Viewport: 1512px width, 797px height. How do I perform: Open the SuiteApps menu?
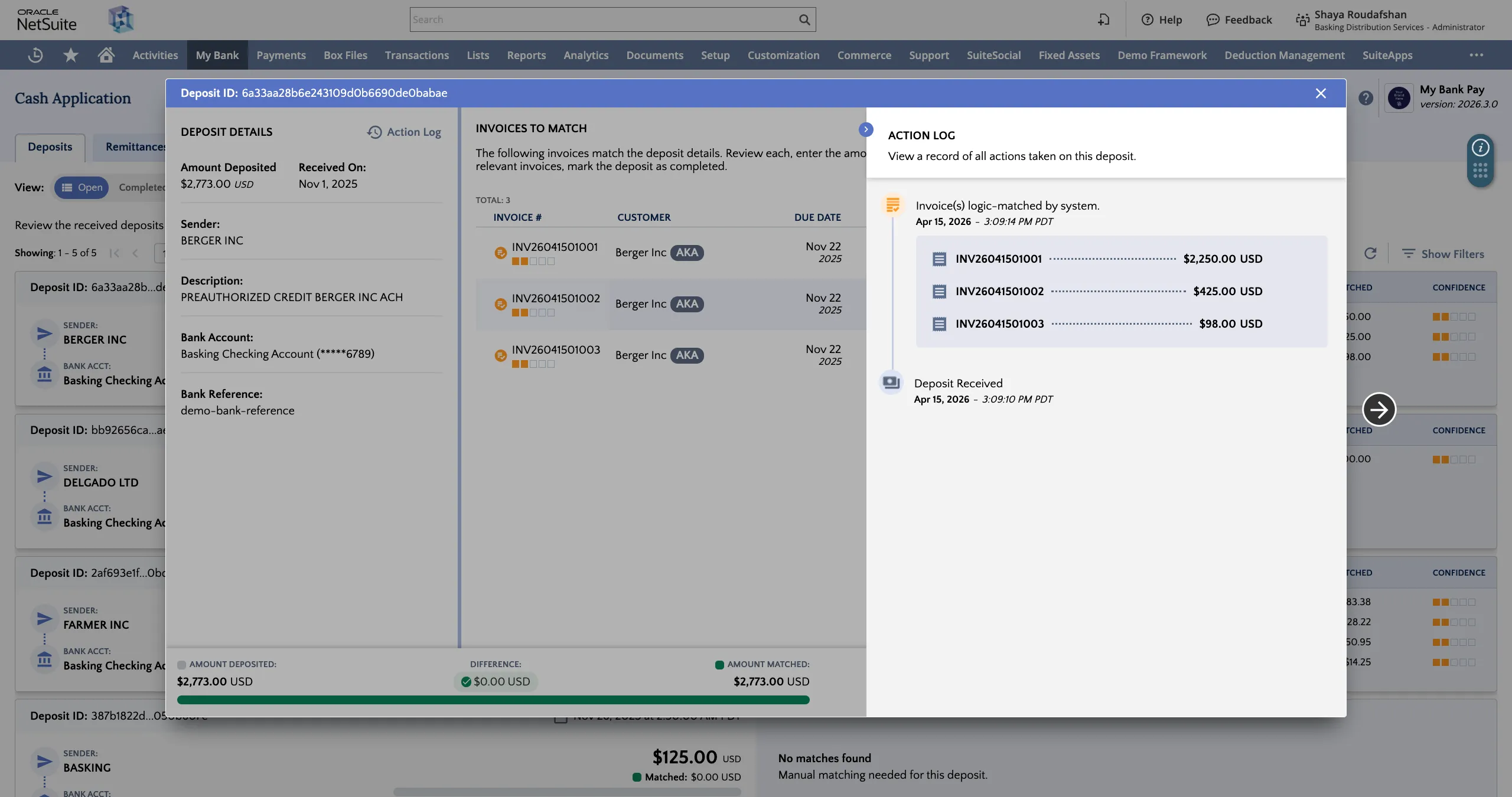pyautogui.click(x=1387, y=55)
